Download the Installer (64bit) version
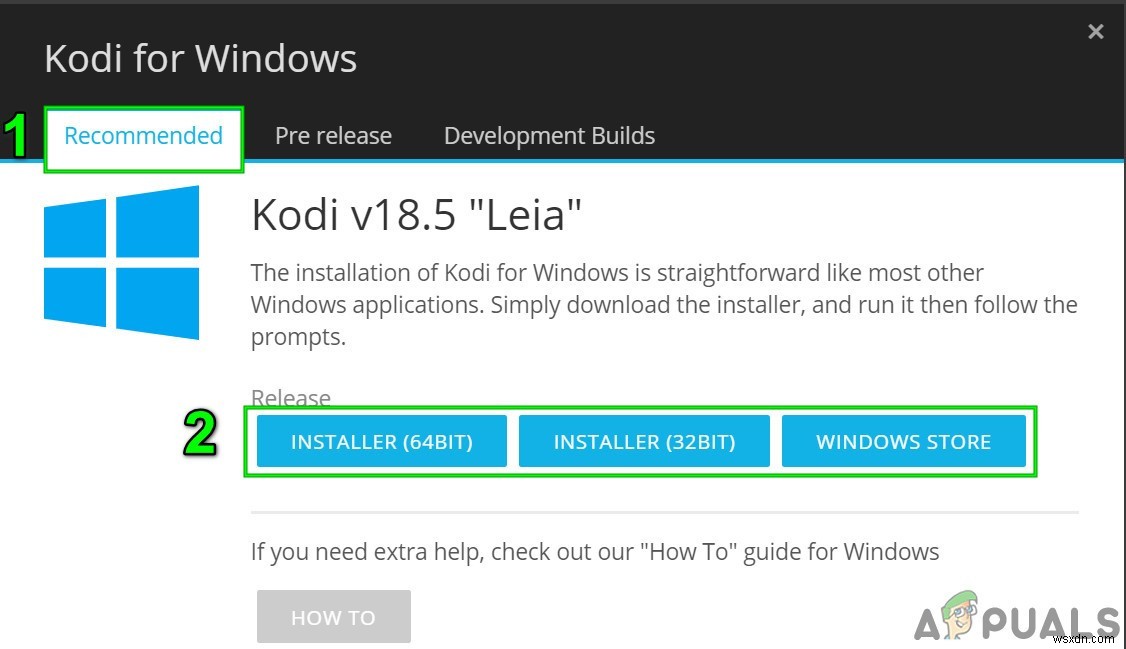The height and width of the screenshot is (649, 1126). (381, 441)
